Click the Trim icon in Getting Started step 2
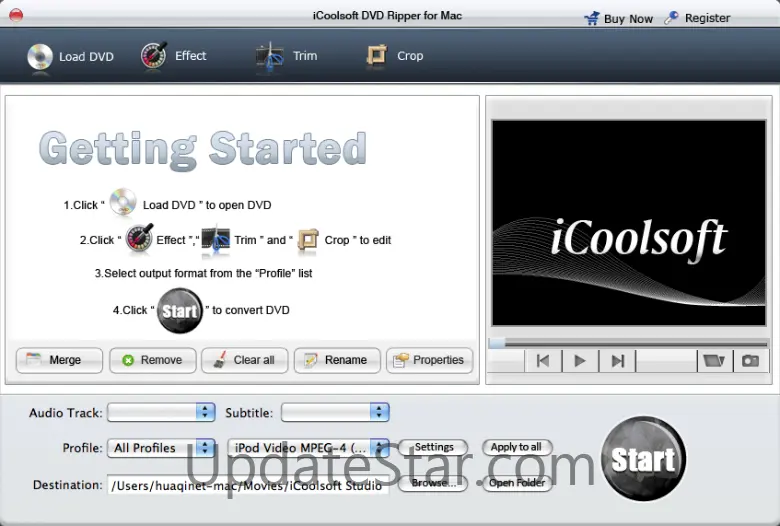 216,240
